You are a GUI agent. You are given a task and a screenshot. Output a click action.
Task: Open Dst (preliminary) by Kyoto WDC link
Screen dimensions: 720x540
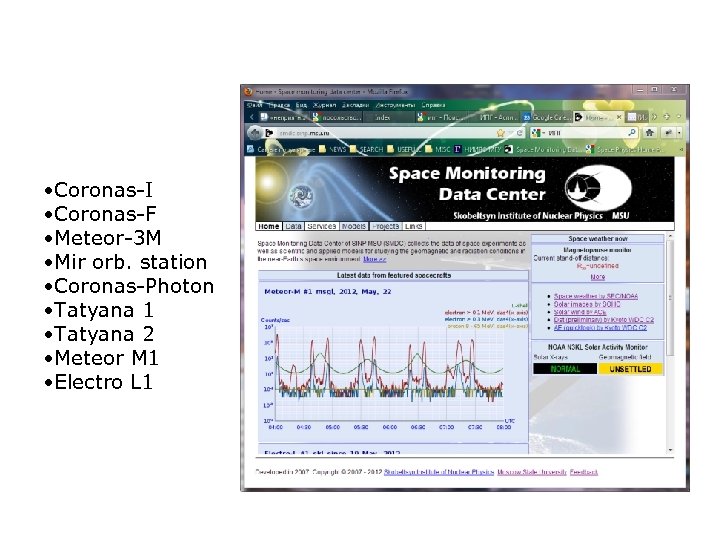[603, 320]
